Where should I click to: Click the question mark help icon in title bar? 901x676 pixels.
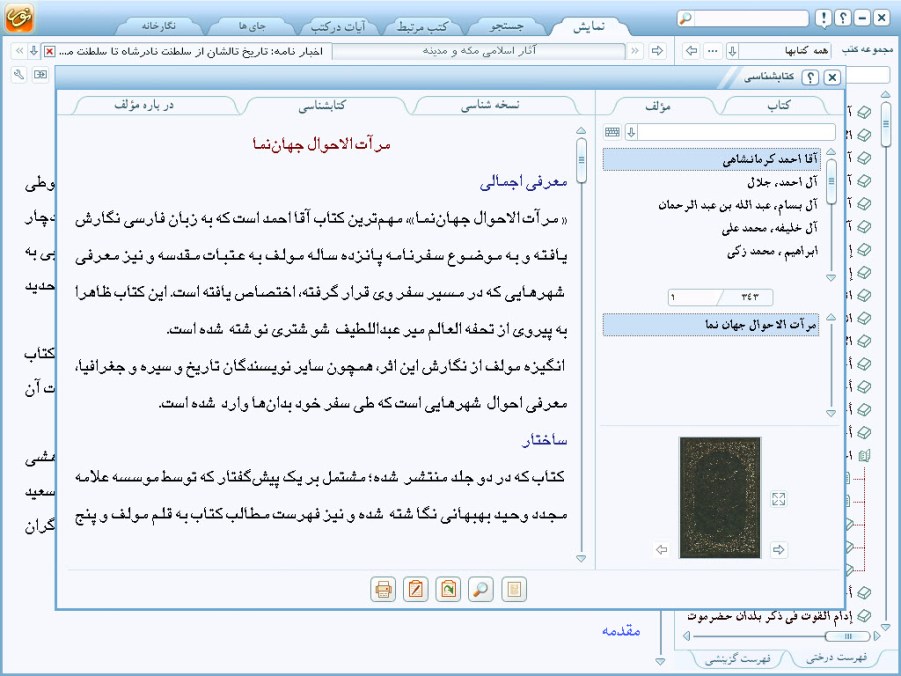point(843,18)
